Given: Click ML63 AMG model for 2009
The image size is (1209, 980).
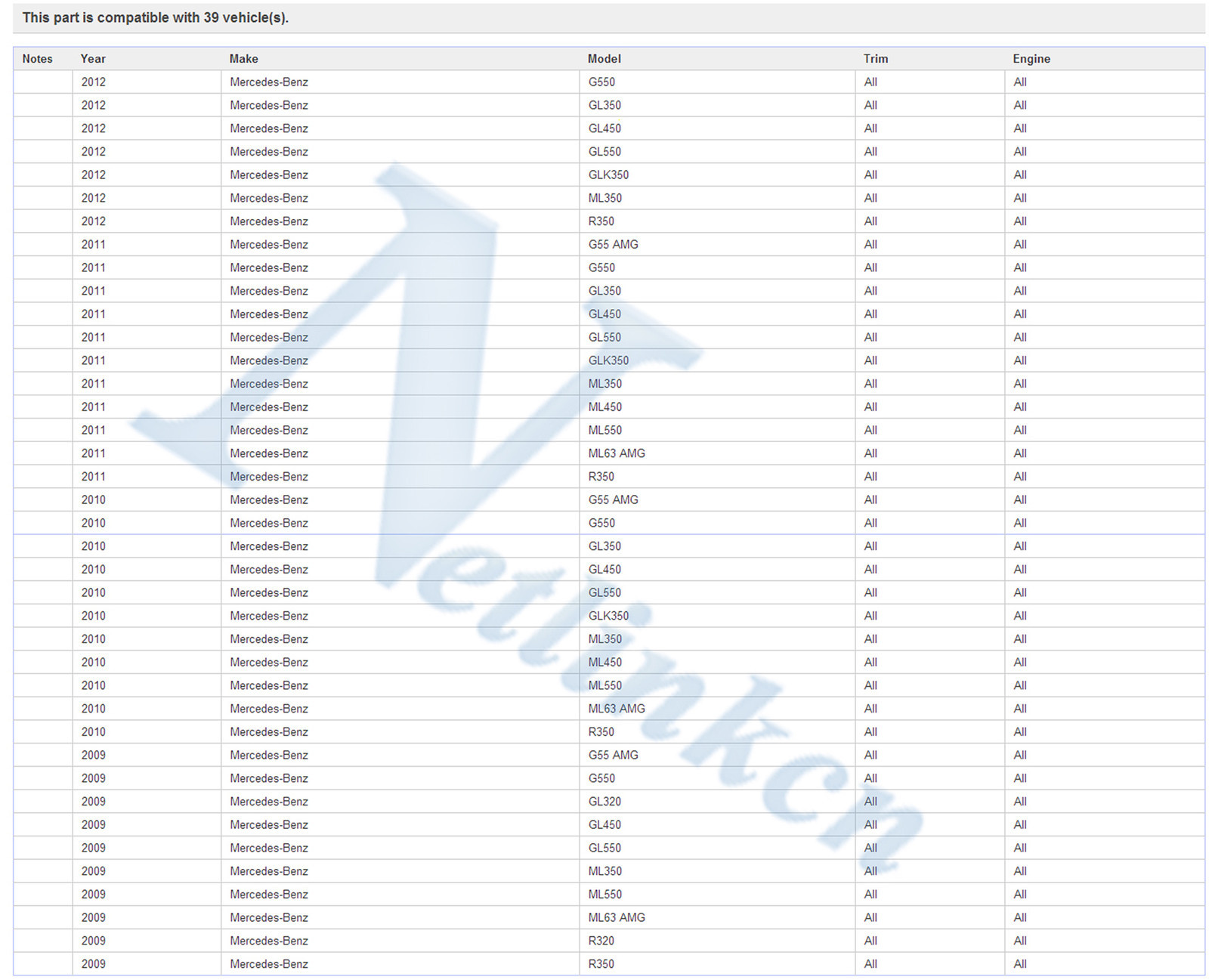Looking at the screenshot, I should 617,918.
